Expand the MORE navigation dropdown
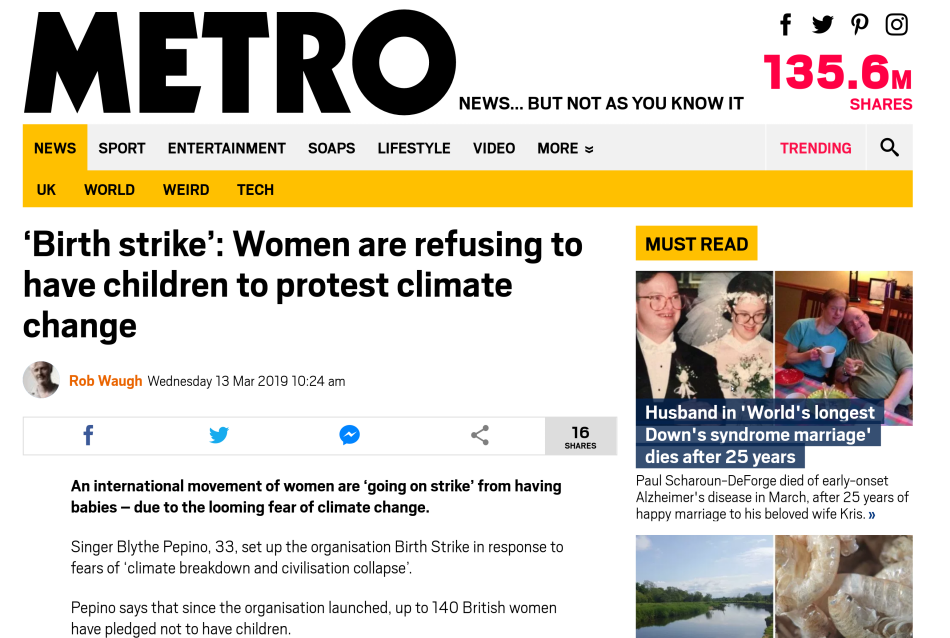This screenshot has width=950, height=638. click(565, 148)
